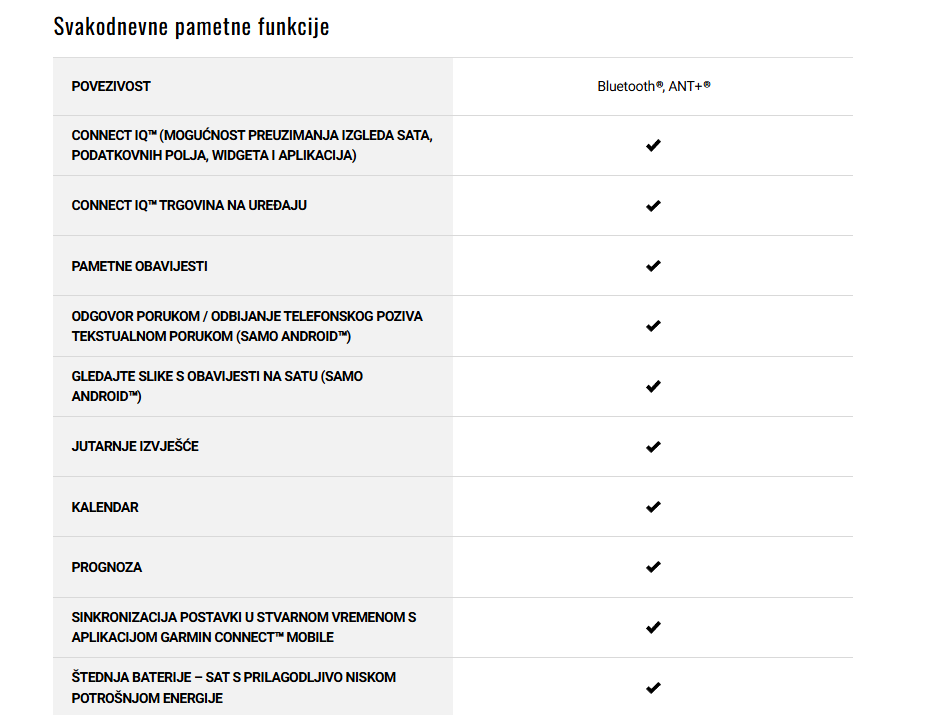Click the Jutarnje izvješće feature label
927x715 pixels.
[135, 446]
